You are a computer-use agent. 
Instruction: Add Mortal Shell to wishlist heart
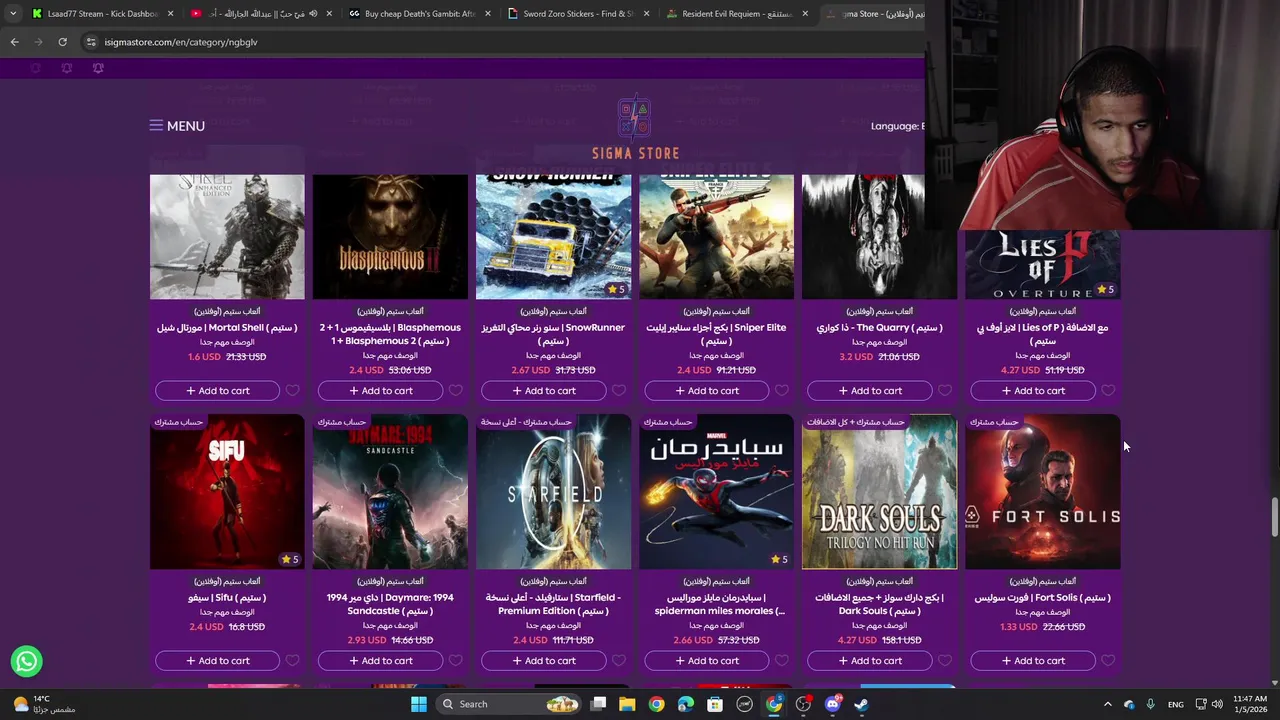point(292,391)
